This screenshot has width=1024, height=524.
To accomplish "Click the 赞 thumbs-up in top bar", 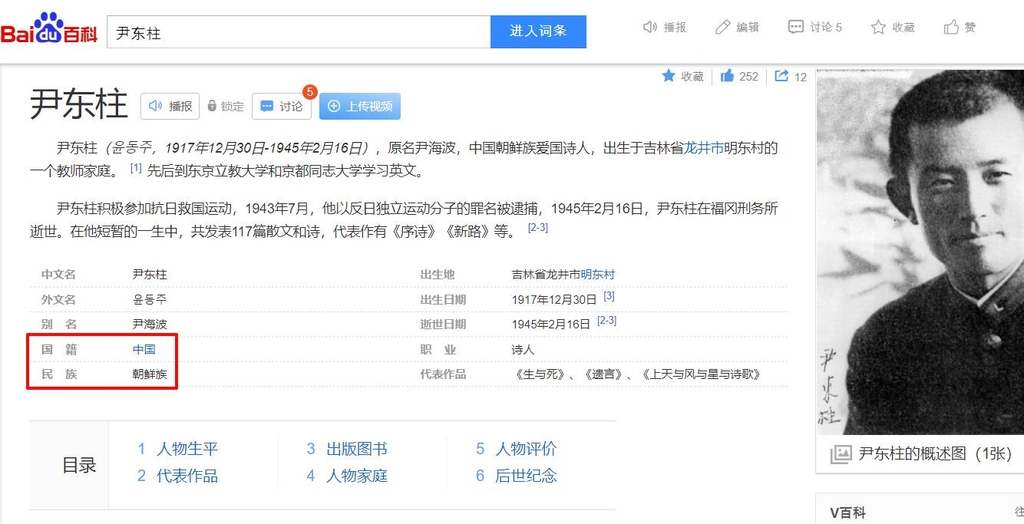I will pyautogui.click(x=952, y=27).
